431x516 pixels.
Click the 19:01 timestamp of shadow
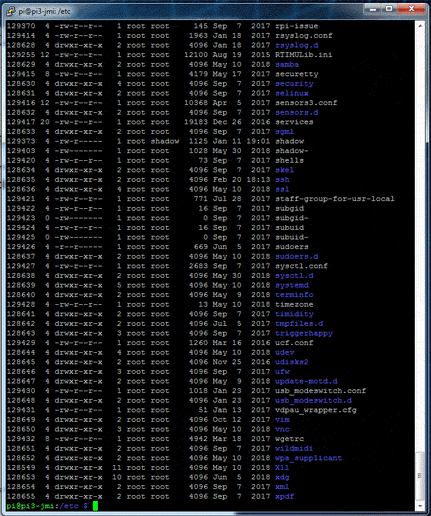click(258, 141)
